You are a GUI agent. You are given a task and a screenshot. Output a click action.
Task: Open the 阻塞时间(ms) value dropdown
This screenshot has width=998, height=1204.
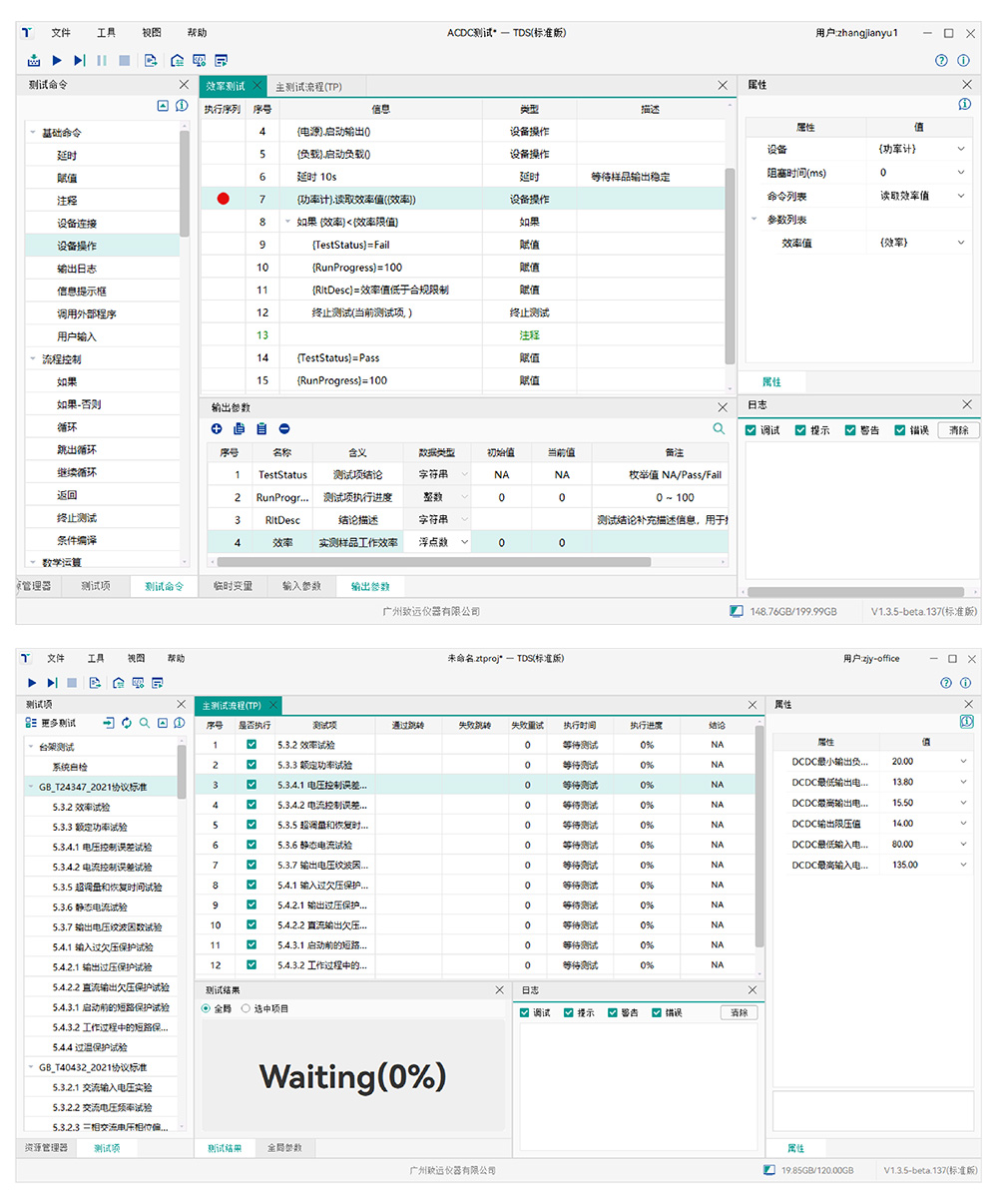(961, 173)
